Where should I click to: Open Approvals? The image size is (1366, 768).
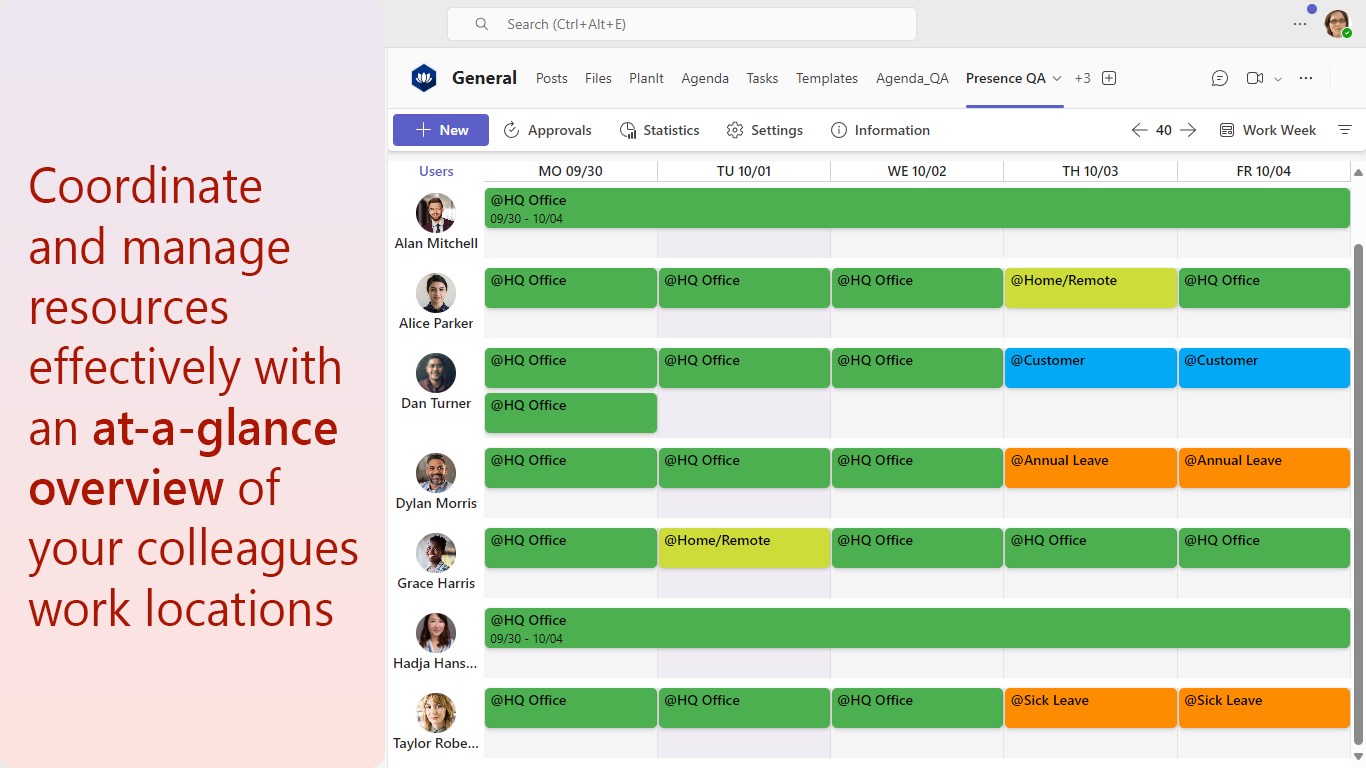[547, 130]
